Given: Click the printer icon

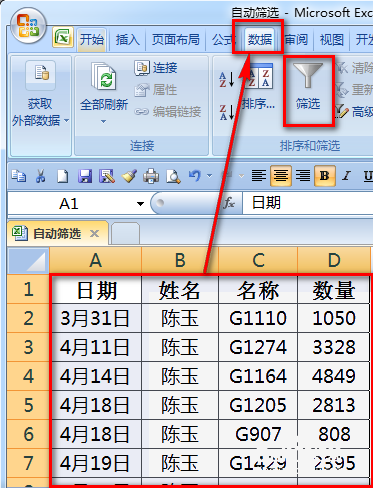Looking at the screenshot, I should (x=151, y=176).
